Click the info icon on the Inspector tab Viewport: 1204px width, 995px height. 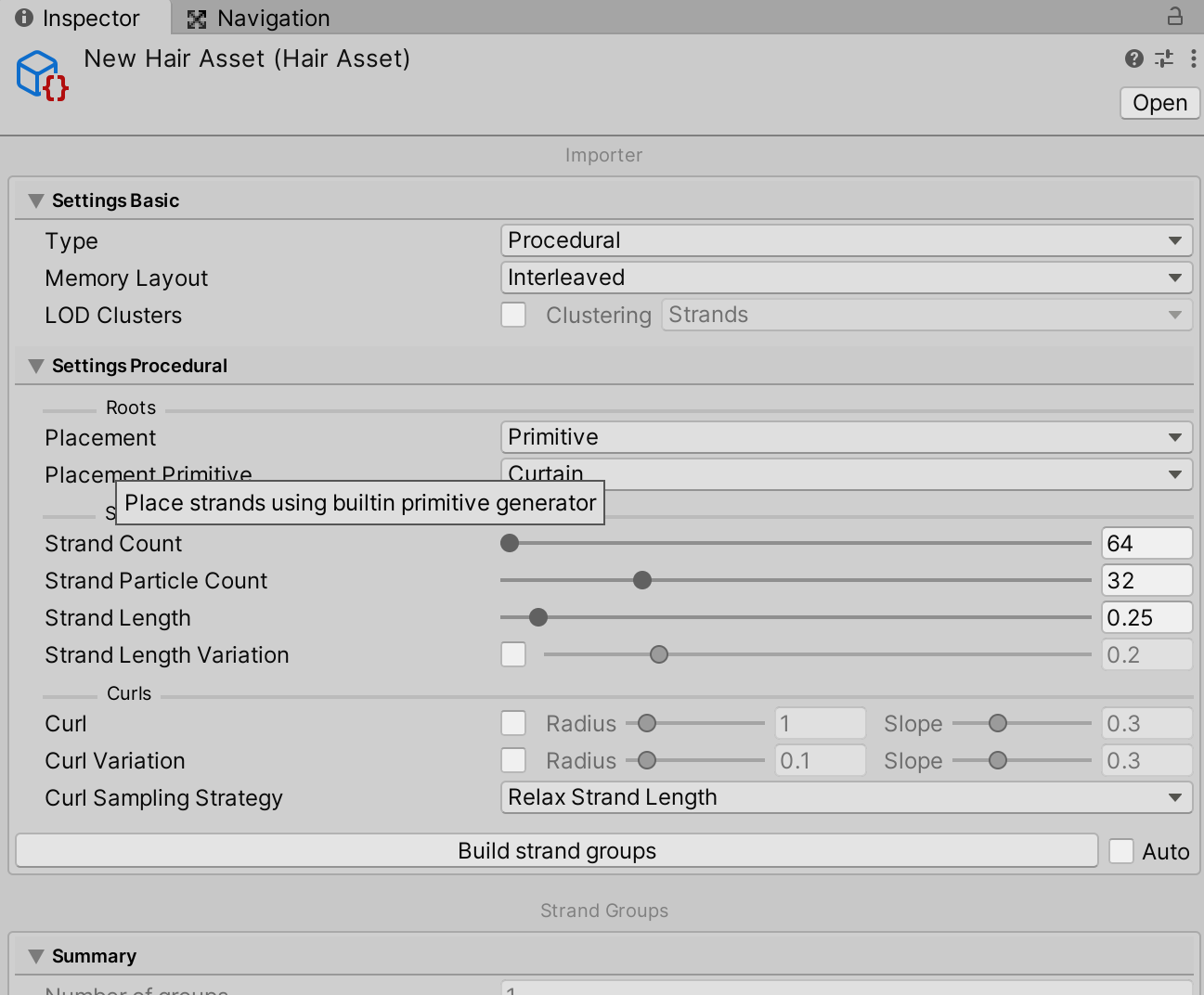click(x=23, y=18)
